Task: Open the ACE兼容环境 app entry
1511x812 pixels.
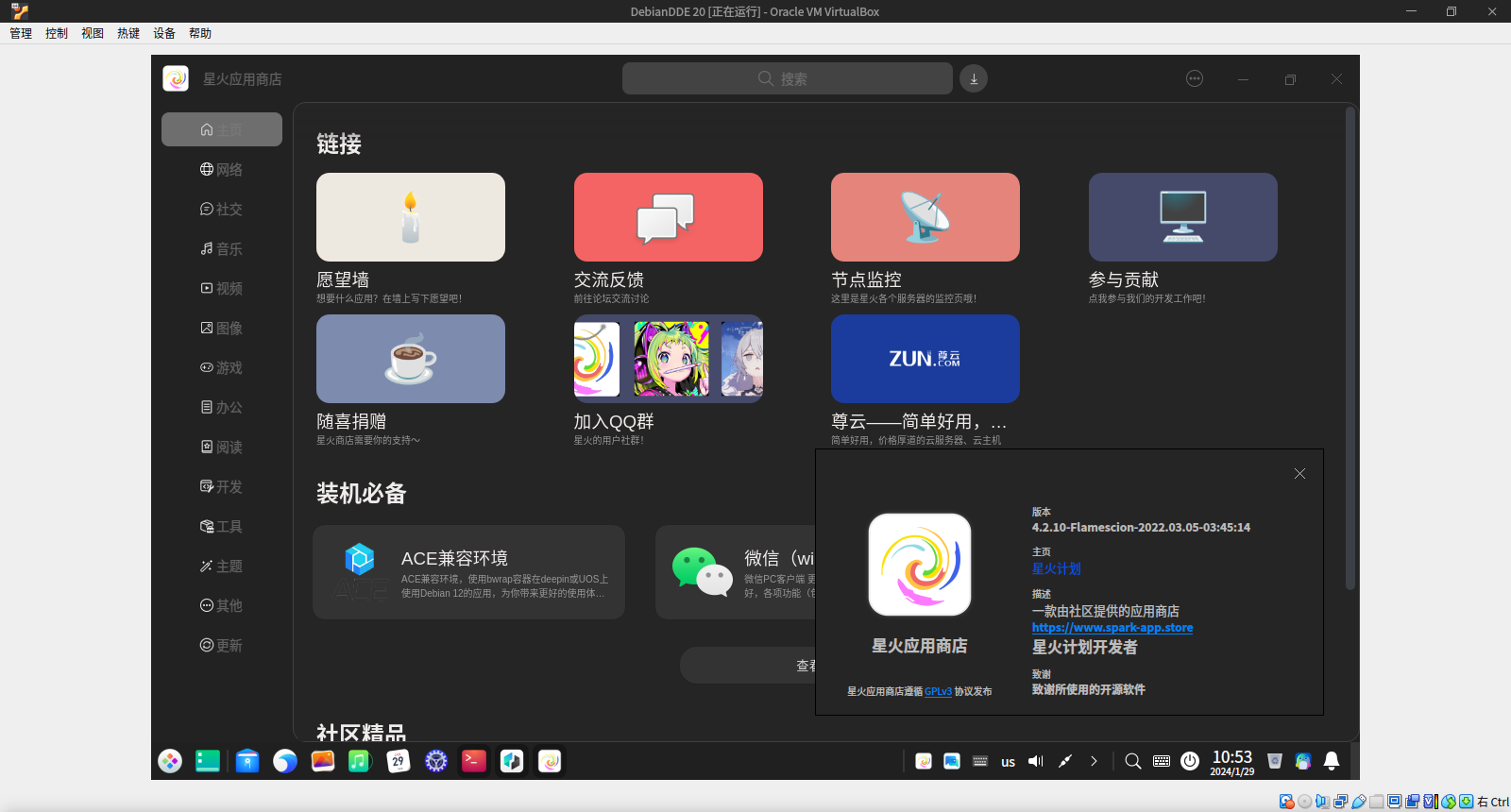Action: click(x=468, y=572)
